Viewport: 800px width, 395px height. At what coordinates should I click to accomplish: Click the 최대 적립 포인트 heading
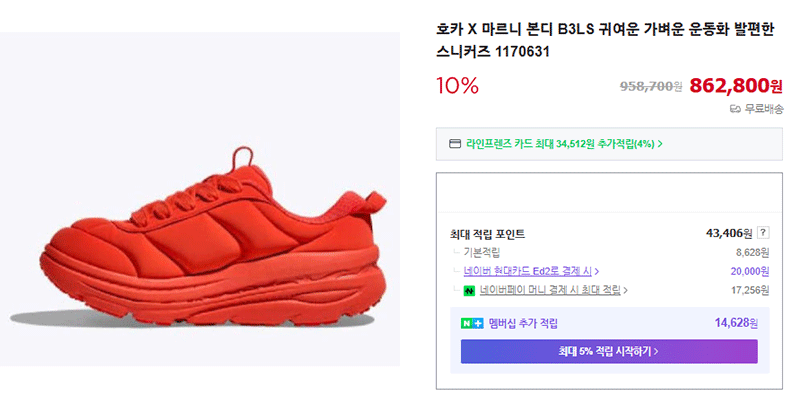pyautogui.click(x=487, y=234)
